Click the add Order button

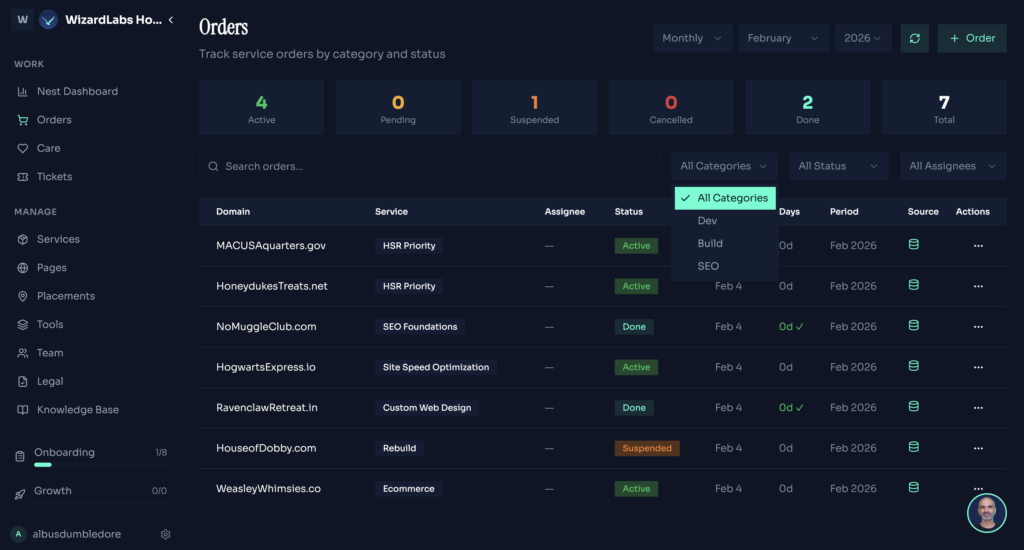click(971, 38)
